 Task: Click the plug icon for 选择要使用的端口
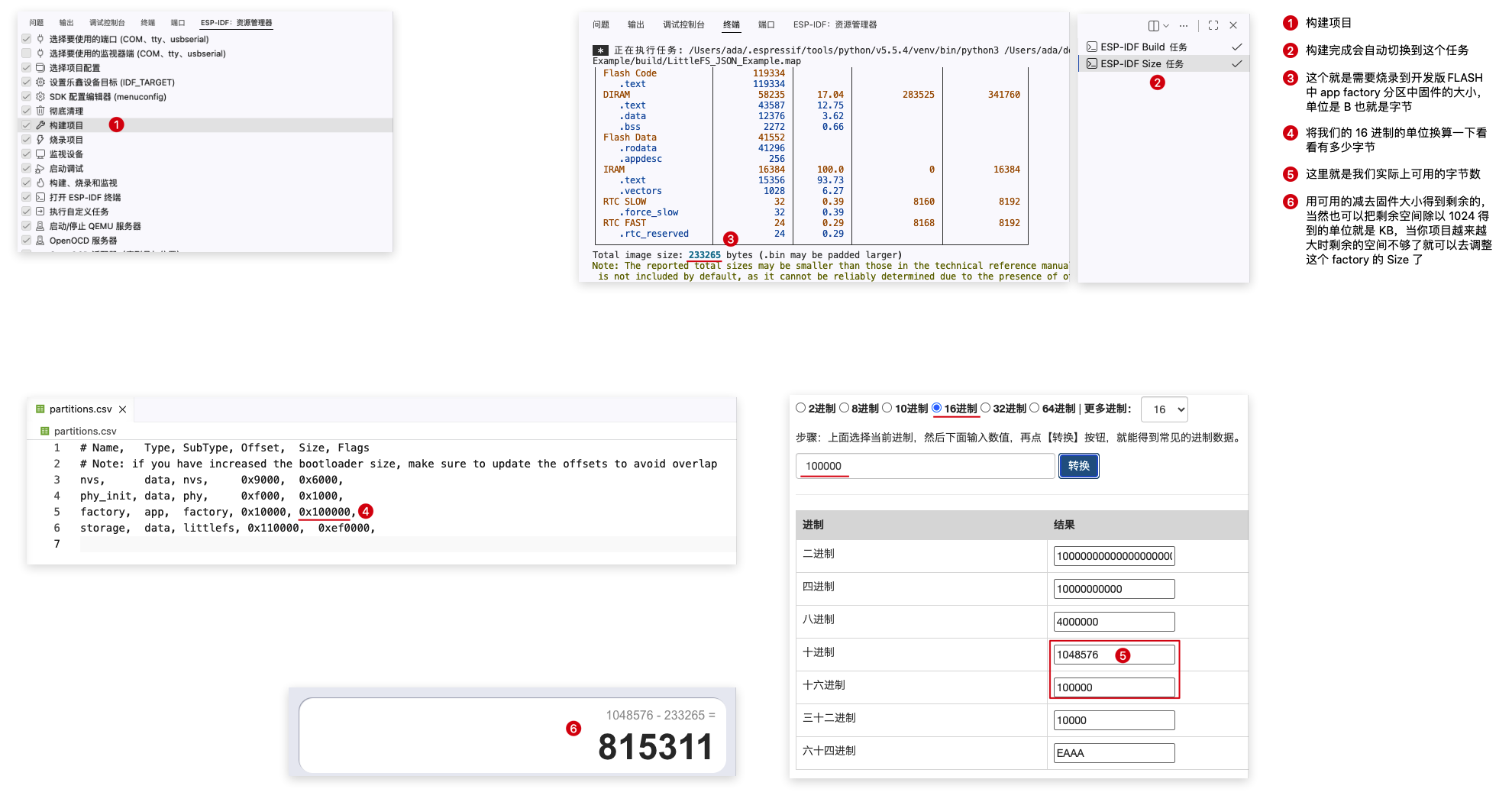(x=40, y=39)
